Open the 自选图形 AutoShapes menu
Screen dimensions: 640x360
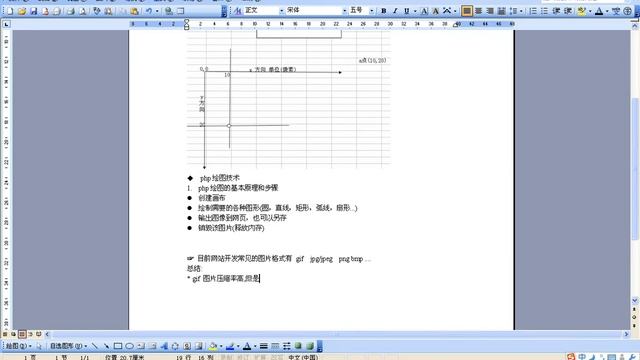pos(68,346)
